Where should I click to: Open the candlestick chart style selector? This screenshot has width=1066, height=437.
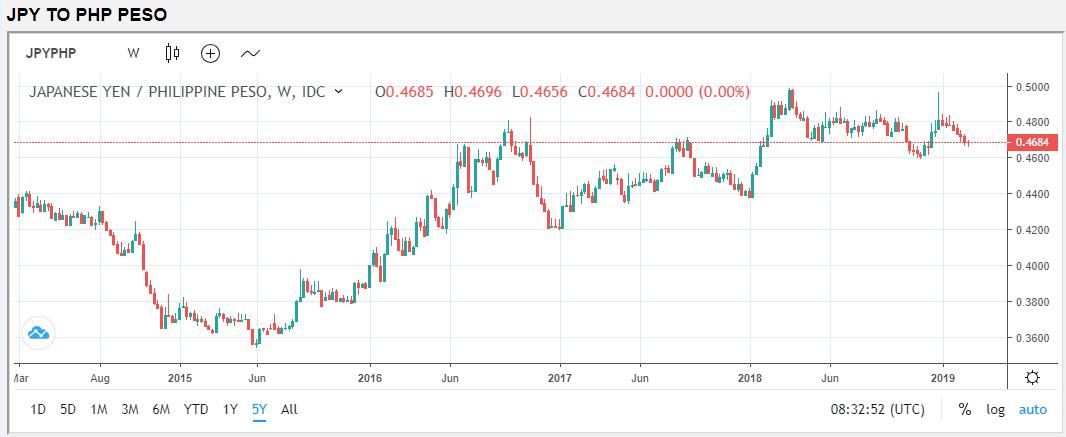point(172,53)
